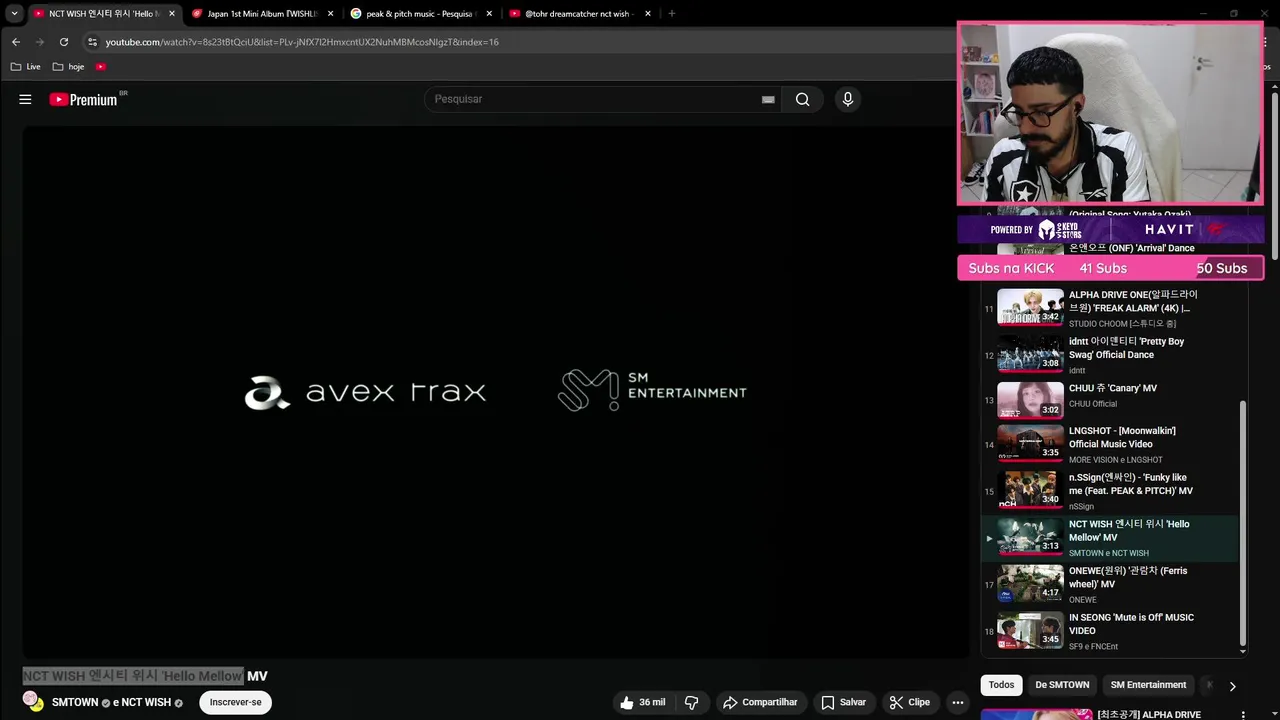Play n.SSign 'Funky like me' thumbnail
Screen dimensions: 1280x720
1030,491
